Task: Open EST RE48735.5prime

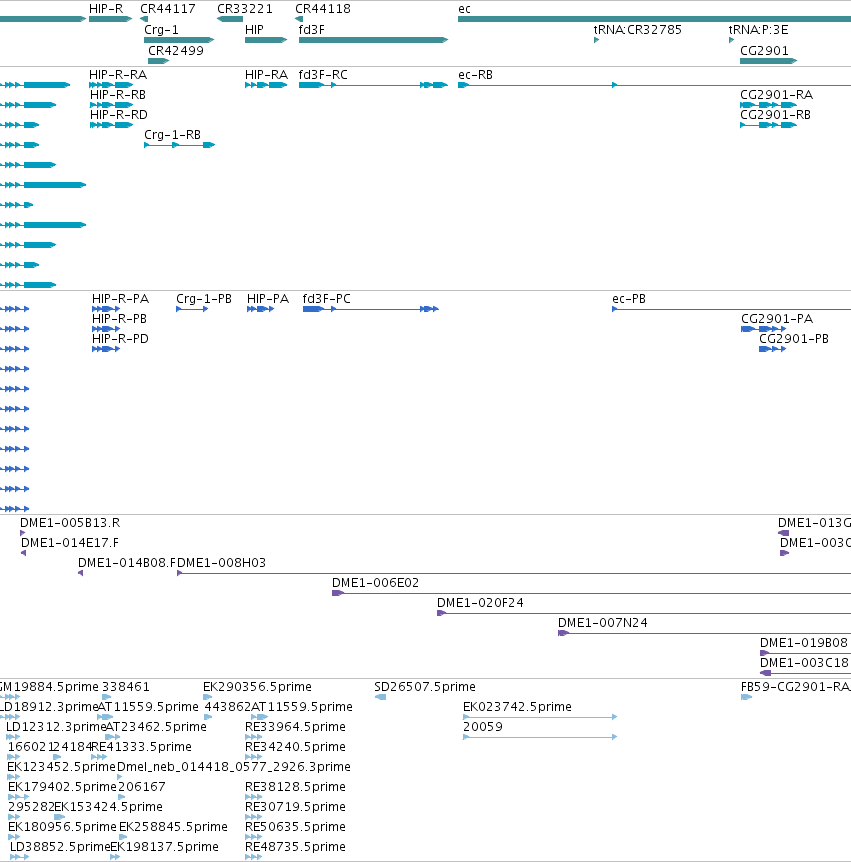Action: tap(253, 857)
